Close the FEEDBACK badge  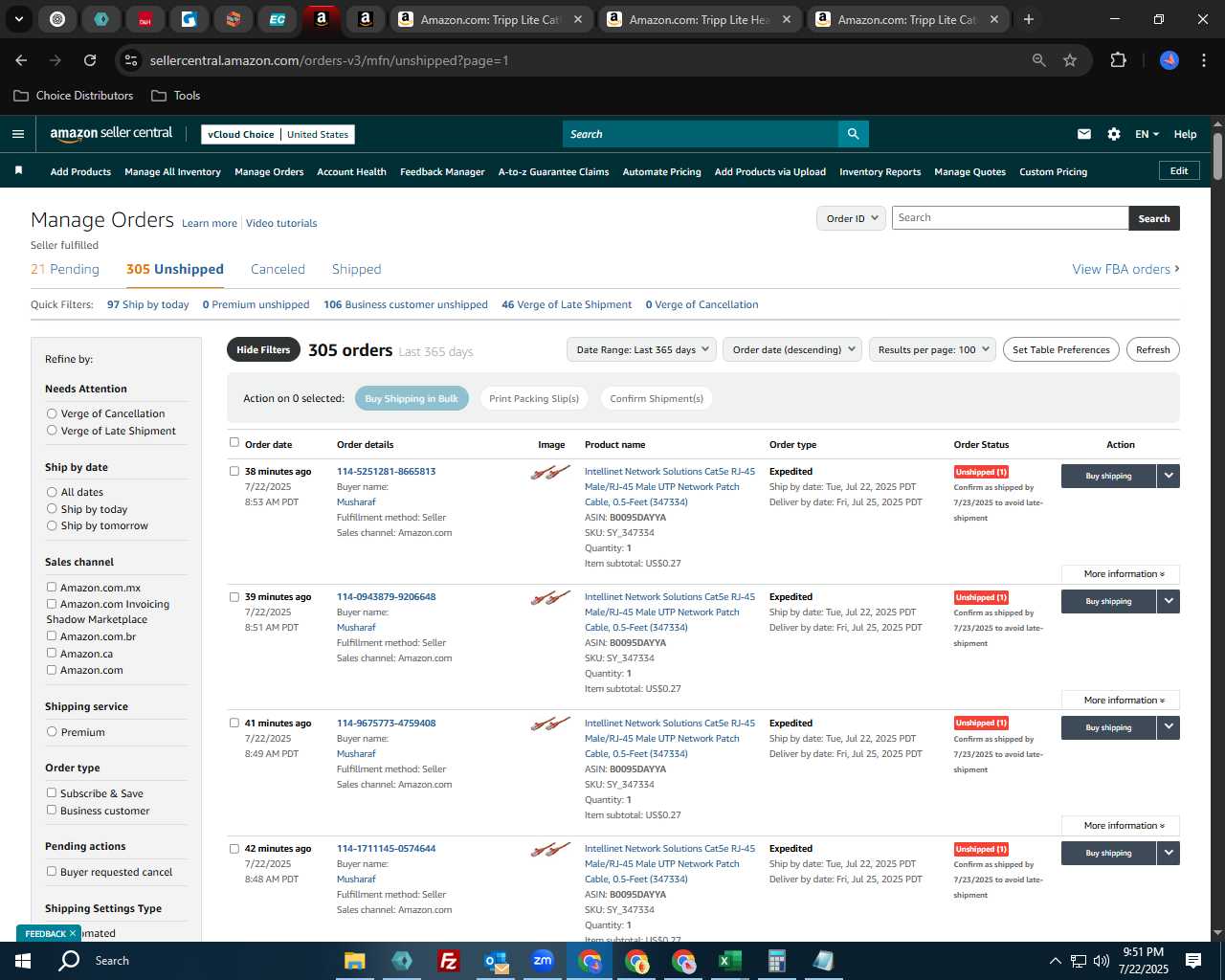pos(72,933)
